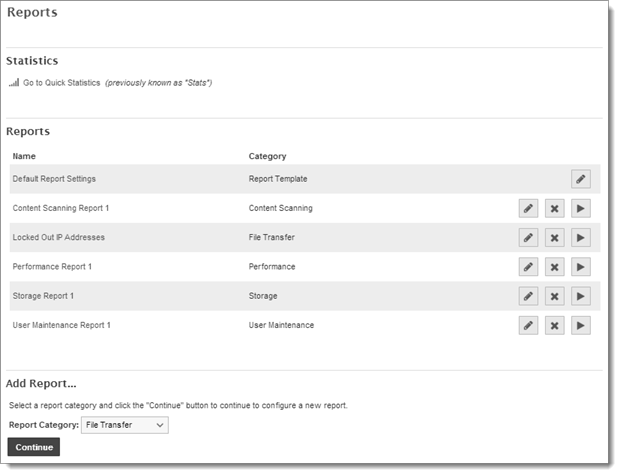Run Performance Report 1
620x475 pixels.
tap(581, 267)
